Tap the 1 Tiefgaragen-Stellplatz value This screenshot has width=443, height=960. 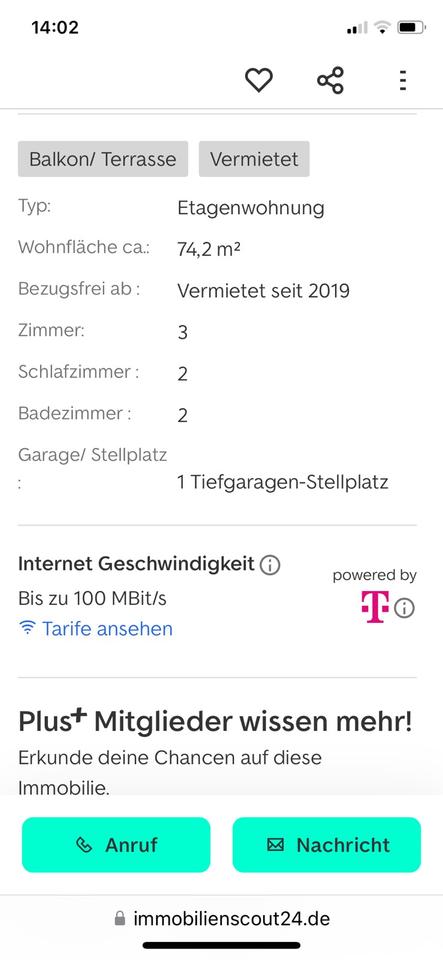[x=283, y=482]
